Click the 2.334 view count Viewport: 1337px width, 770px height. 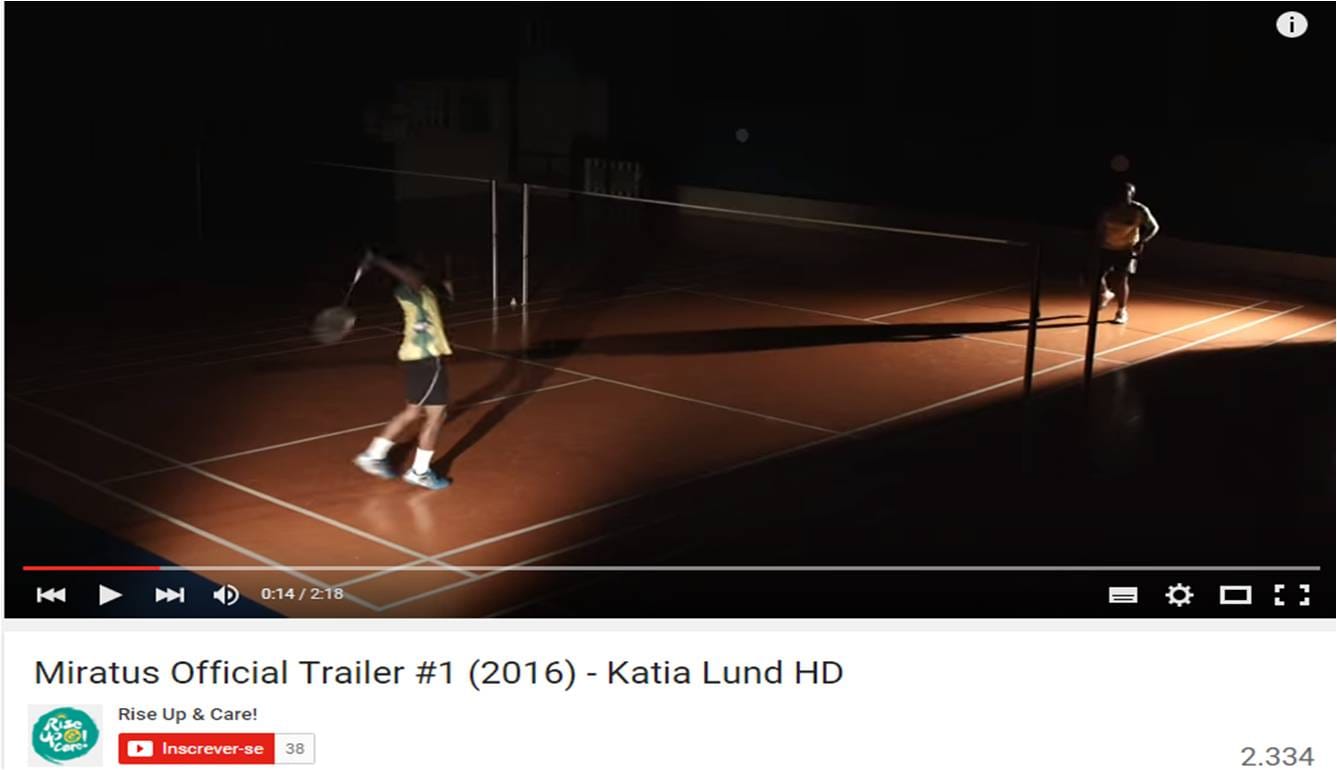1277,755
